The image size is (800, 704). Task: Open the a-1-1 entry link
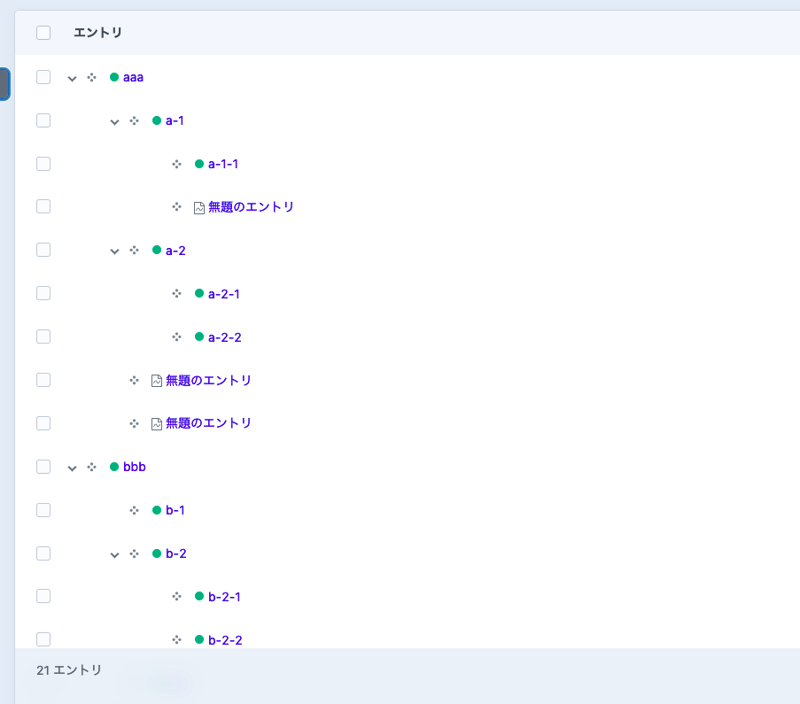(x=223, y=164)
